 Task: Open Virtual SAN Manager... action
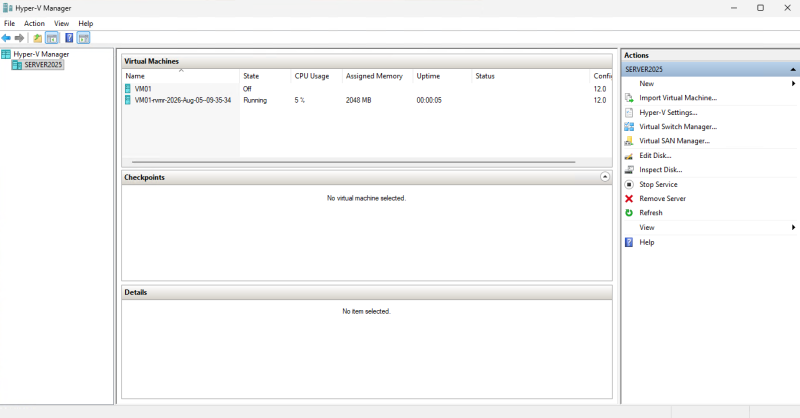pyautogui.click(x=674, y=141)
